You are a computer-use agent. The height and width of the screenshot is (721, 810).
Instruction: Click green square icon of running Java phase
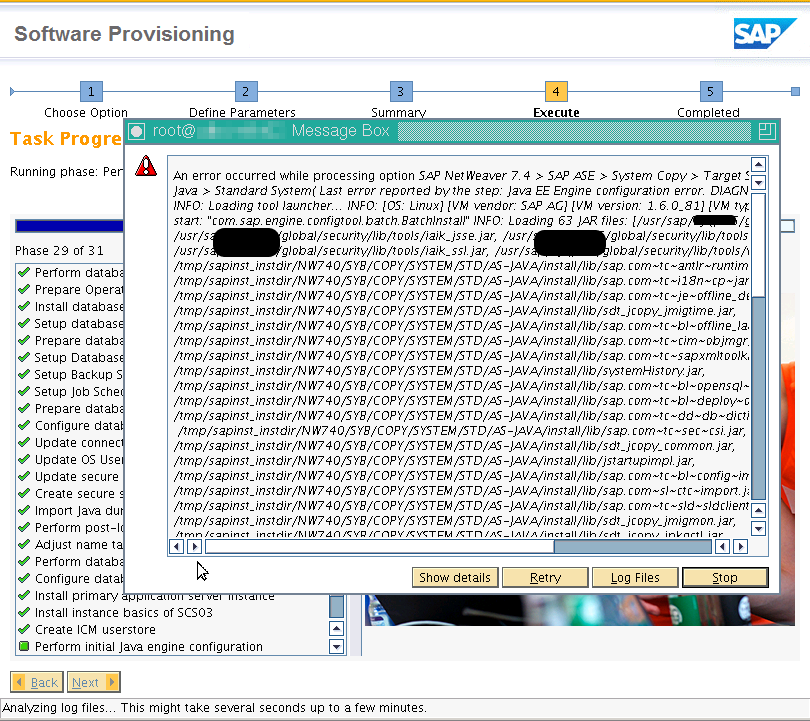click(x=24, y=646)
